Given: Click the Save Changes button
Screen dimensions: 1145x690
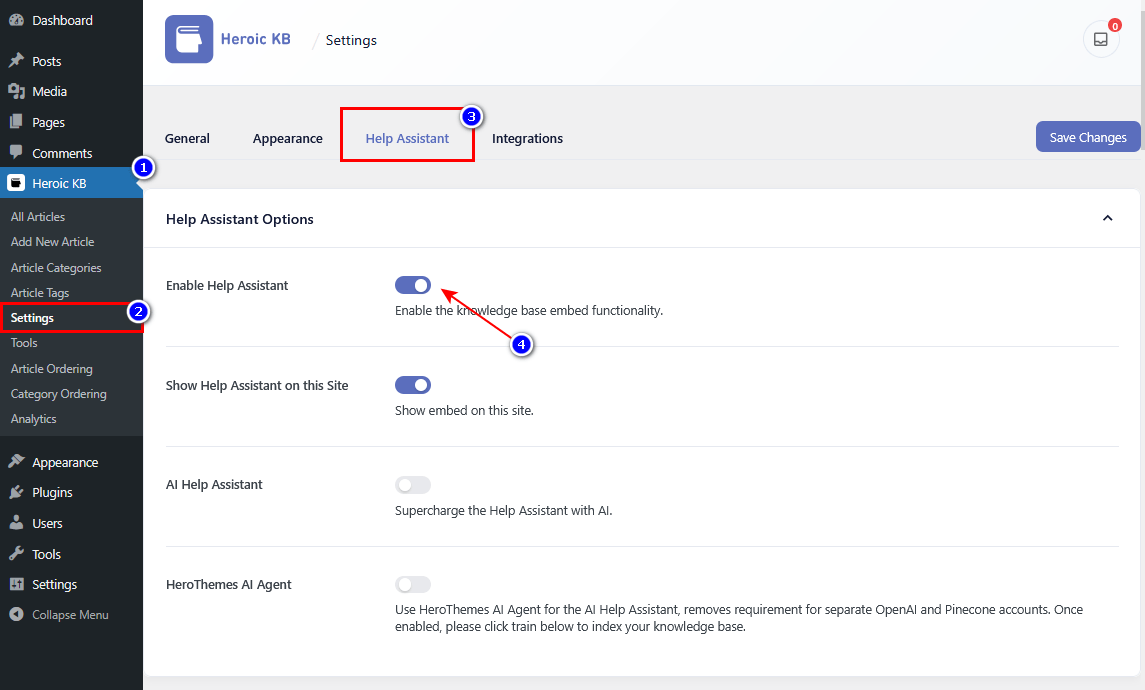Looking at the screenshot, I should pyautogui.click(x=1087, y=137).
